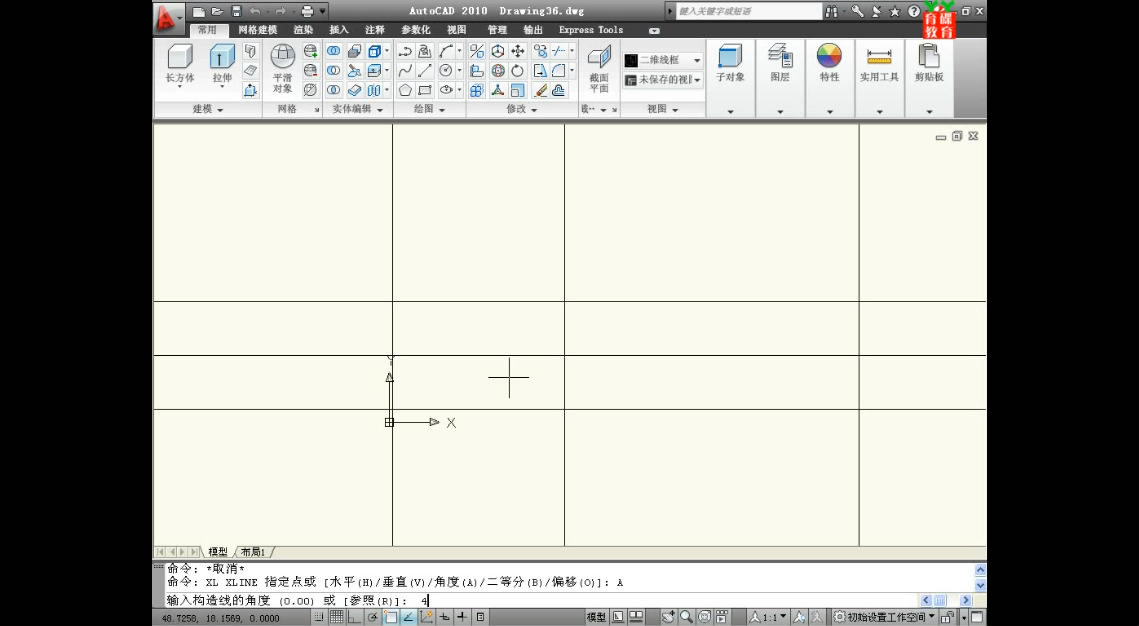Viewport: 1139px width, 626px height.
Task: Open the quick access toolbar customize arrow
Action: [x=323, y=11]
